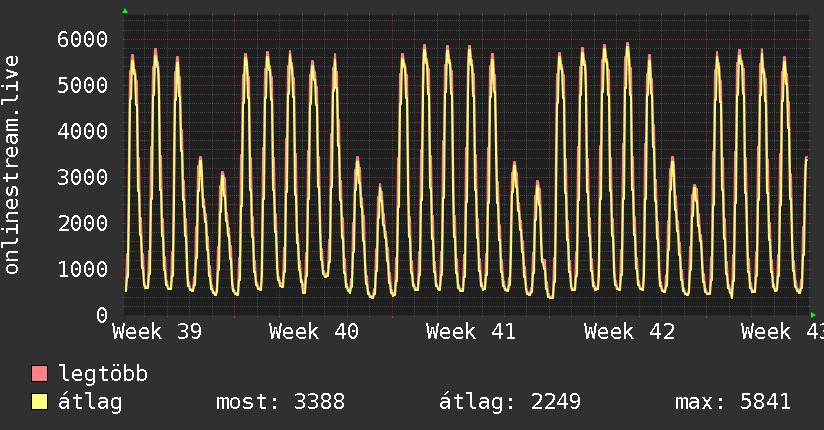Select the 'átlag: 2249' statistic
This screenshot has width=824, height=430.
pos(510,402)
